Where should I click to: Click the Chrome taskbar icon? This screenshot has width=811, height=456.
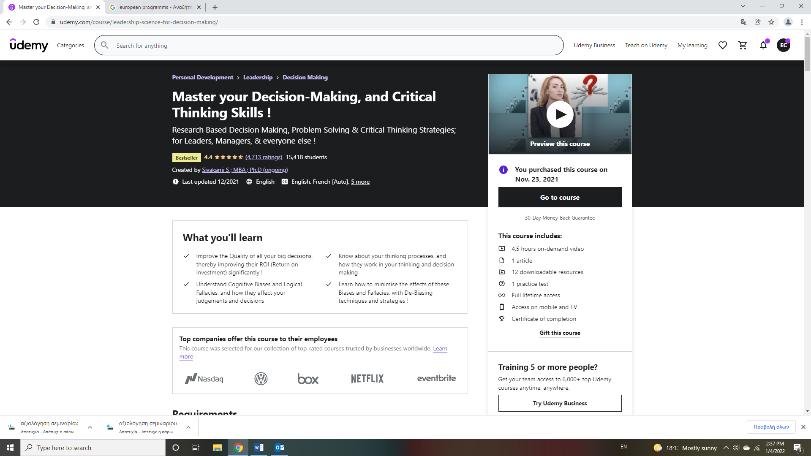(238, 448)
